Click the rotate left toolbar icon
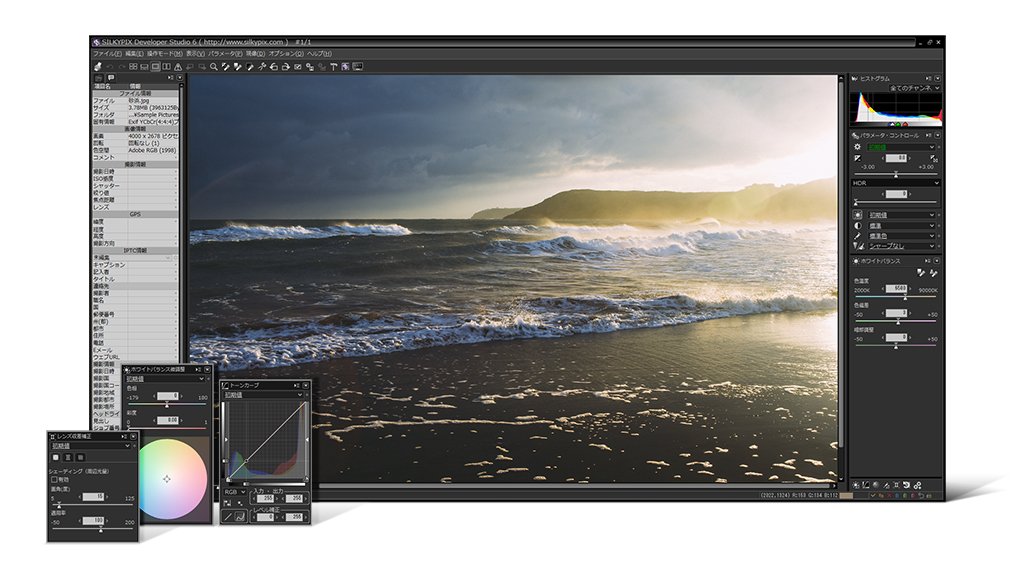This screenshot has height=577, width=1020. pyautogui.click(x=274, y=66)
